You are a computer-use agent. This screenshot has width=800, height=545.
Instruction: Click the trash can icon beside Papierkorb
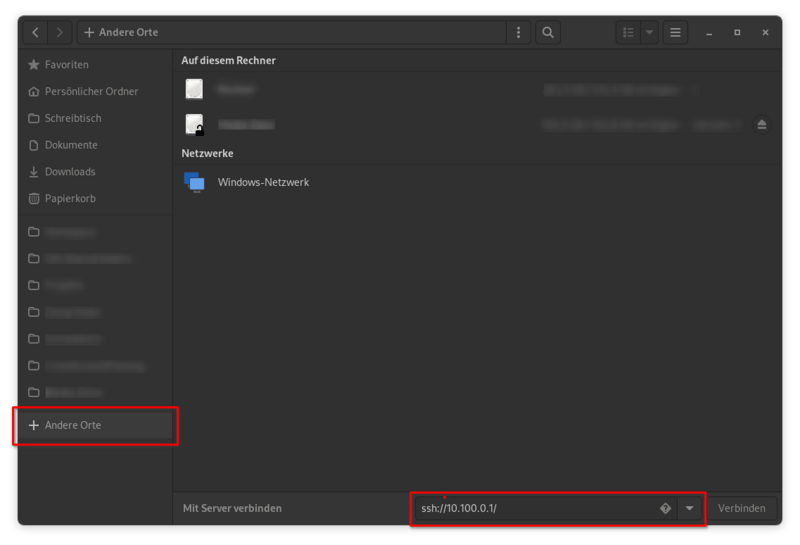pyautogui.click(x=34, y=199)
